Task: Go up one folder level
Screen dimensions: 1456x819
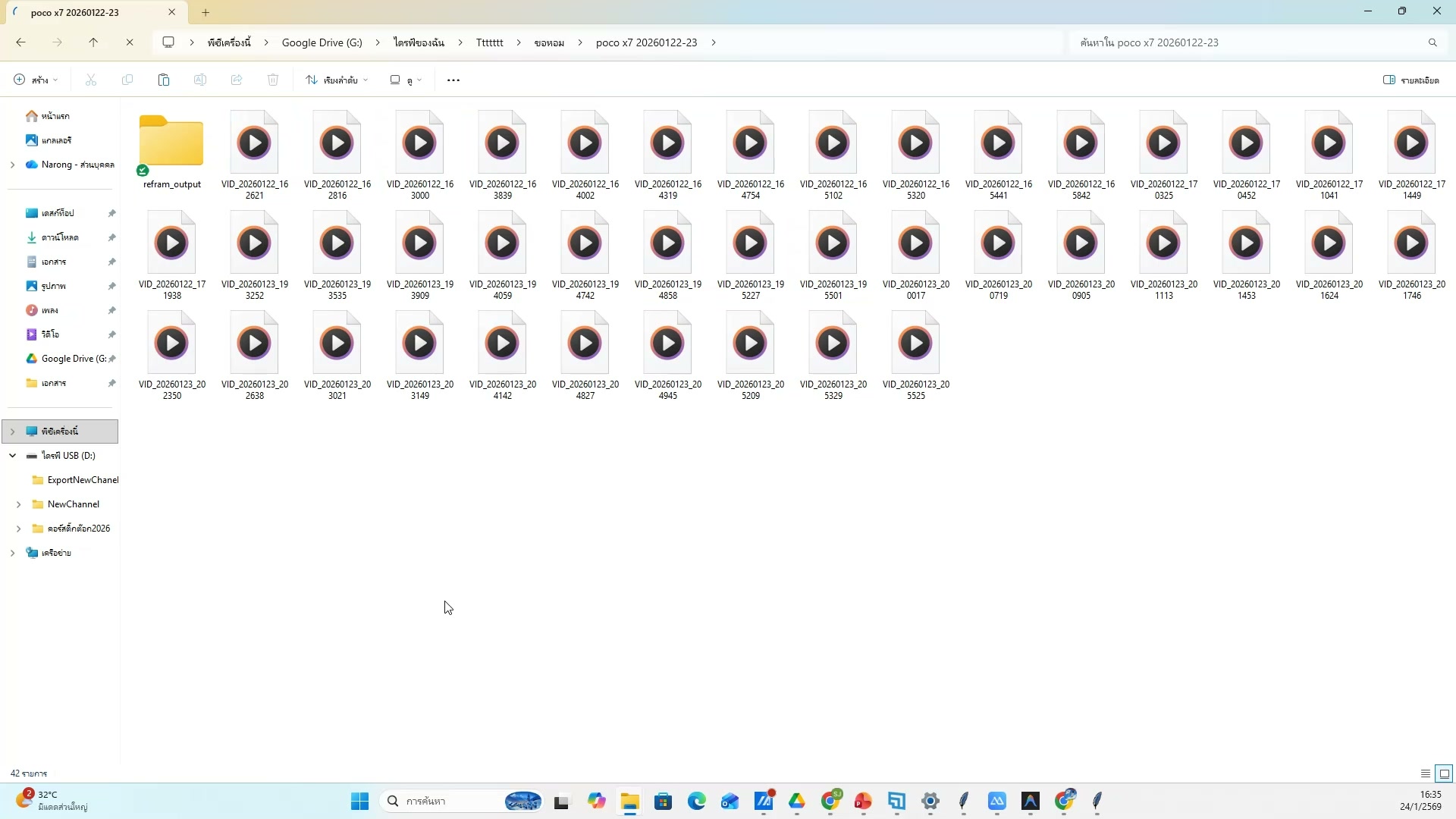Action: point(93,42)
